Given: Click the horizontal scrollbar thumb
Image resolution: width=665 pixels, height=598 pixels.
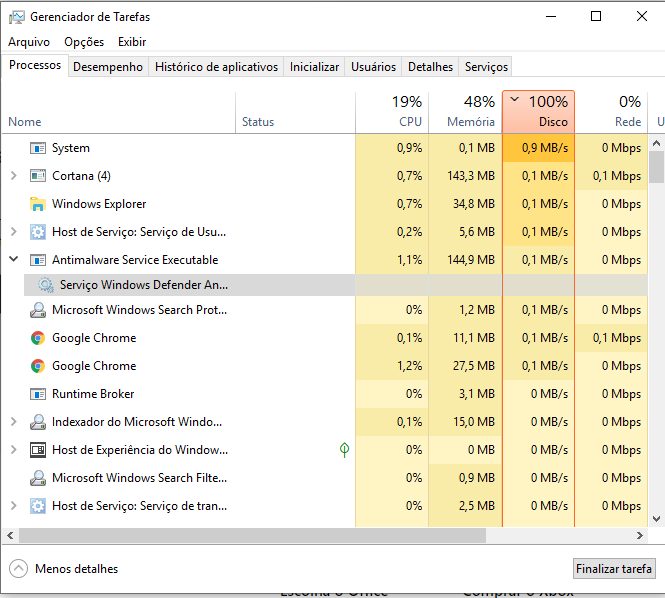Looking at the screenshot, I should pyautogui.click(x=252, y=536).
